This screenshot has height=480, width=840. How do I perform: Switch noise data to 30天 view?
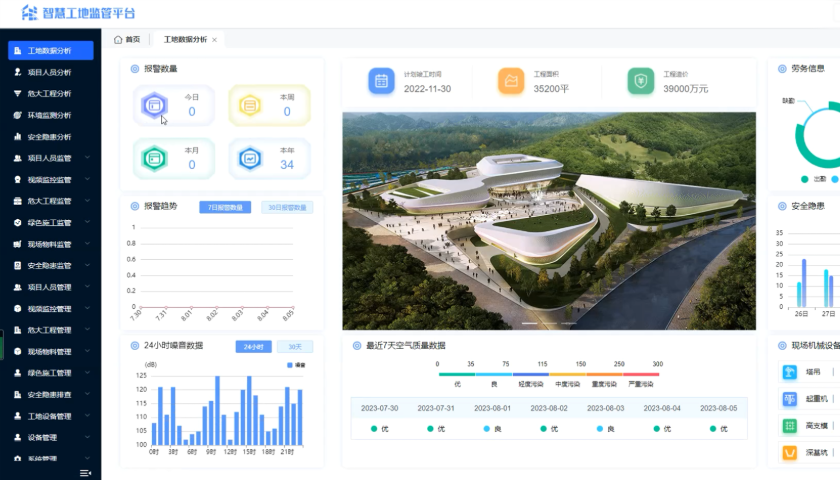(x=294, y=346)
